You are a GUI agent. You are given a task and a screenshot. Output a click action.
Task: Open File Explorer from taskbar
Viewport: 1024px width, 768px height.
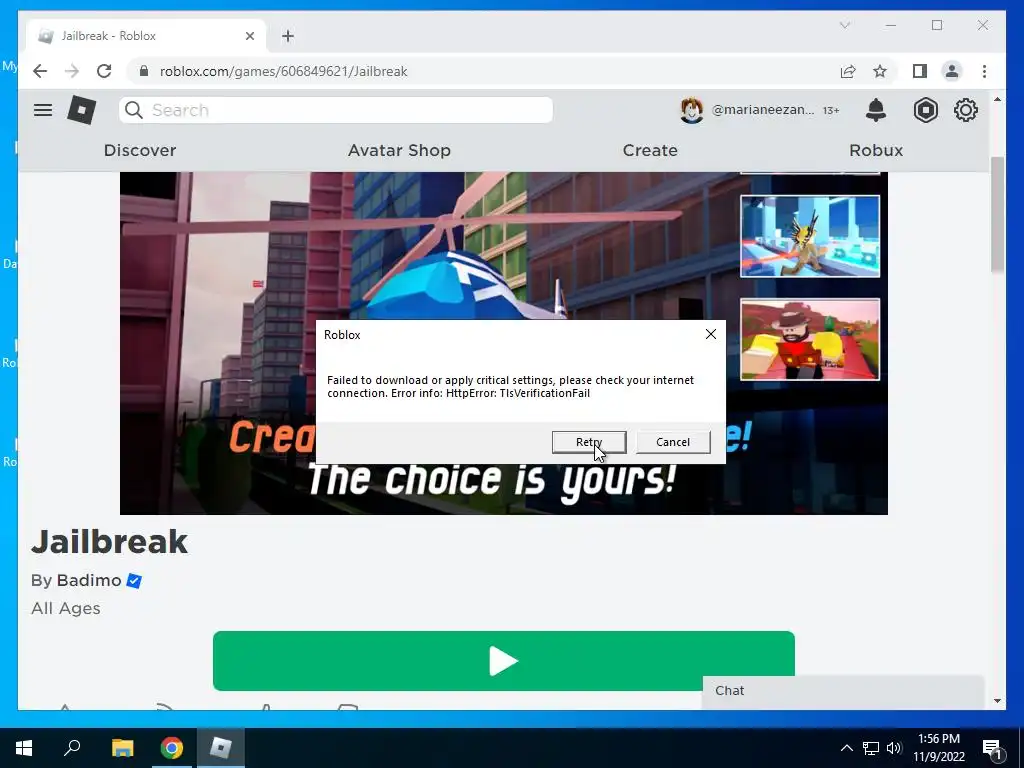[122, 748]
